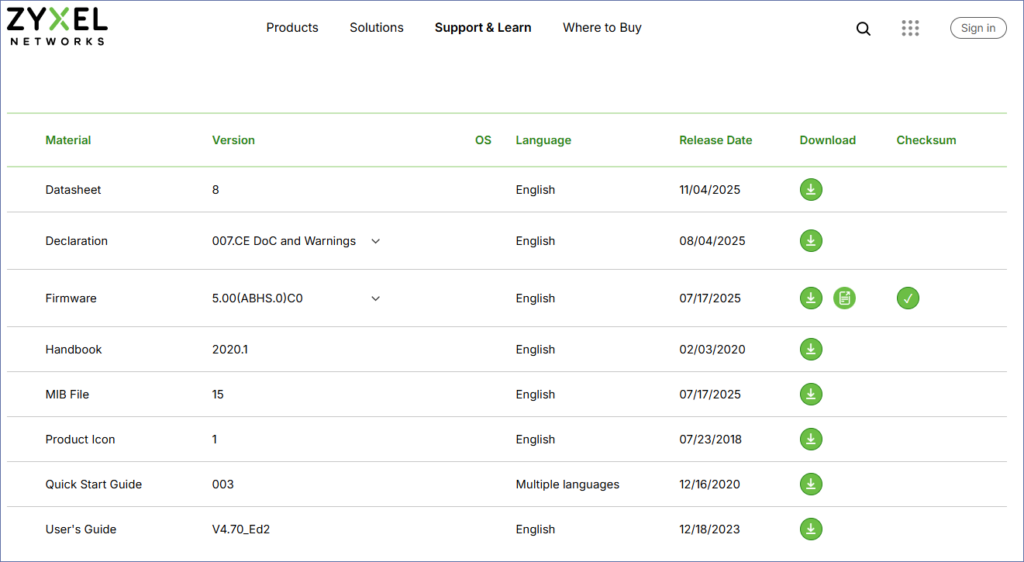The image size is (1024, 562).
Task: Open the search magnifier icon
Action: (864, 28)
